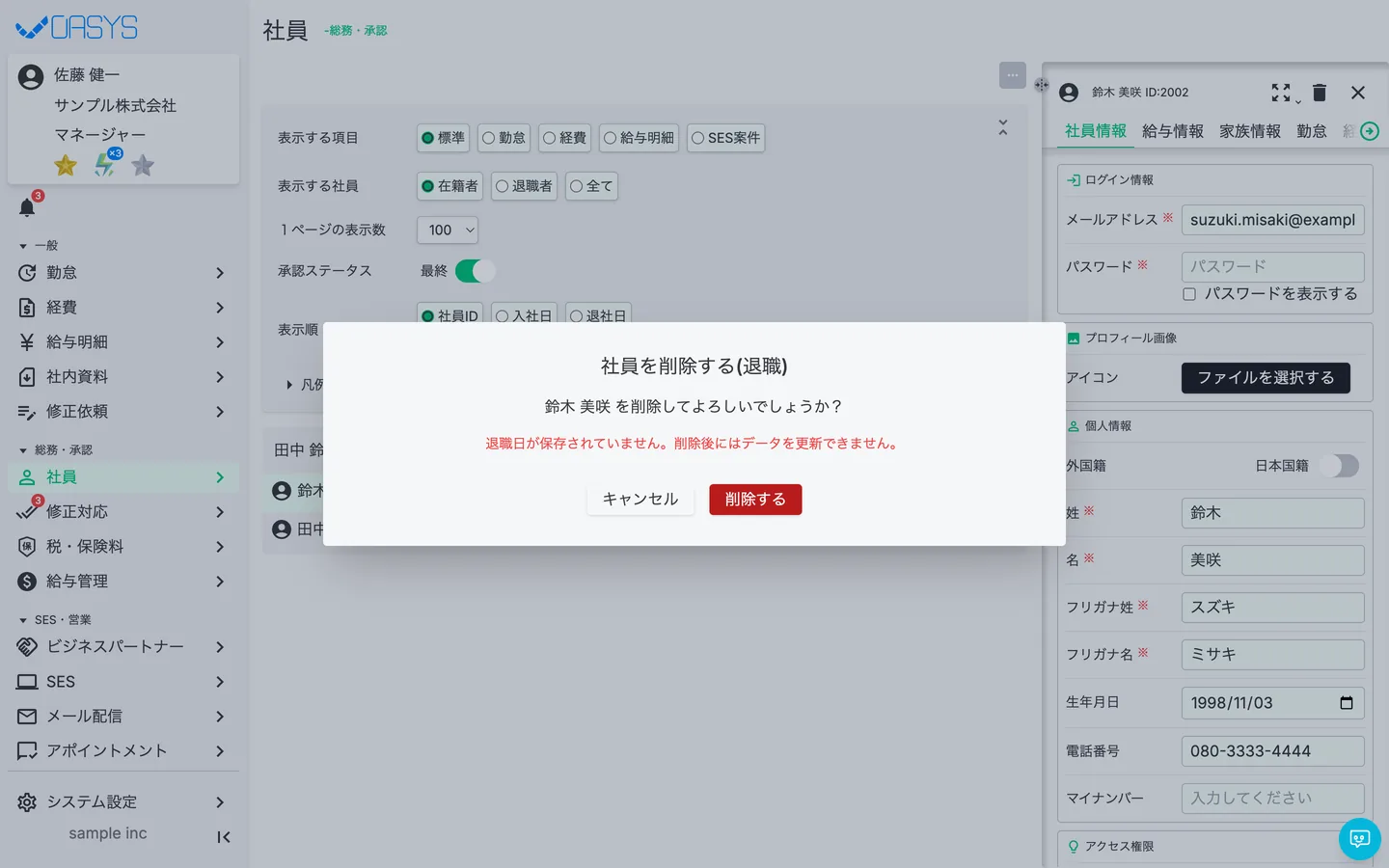
Task: Click the システム設定 gear icon
Action: click(x=27, y=802)
